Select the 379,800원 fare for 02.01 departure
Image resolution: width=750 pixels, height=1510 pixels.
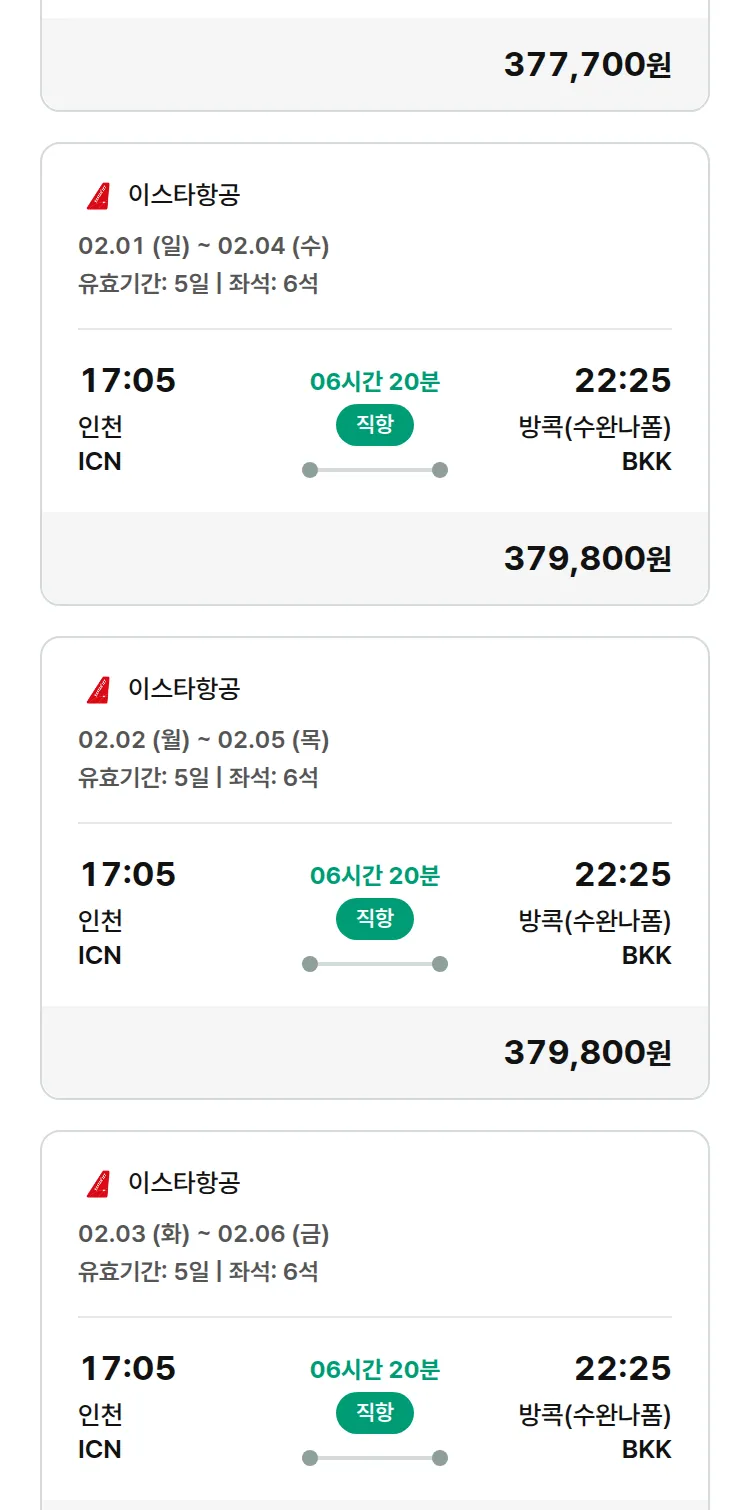tap(587, 559)
